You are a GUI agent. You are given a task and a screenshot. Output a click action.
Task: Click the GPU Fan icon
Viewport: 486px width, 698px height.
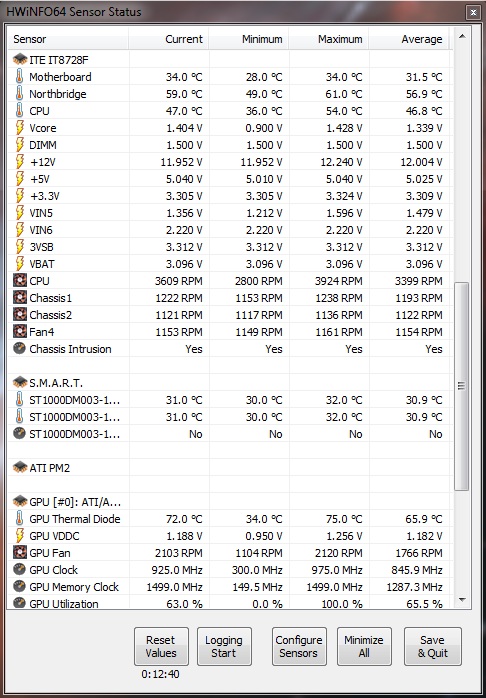click(x=19, y=553)
